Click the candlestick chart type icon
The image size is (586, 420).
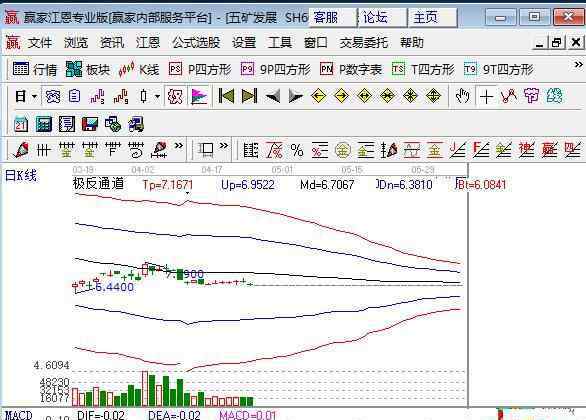[144, 96]
